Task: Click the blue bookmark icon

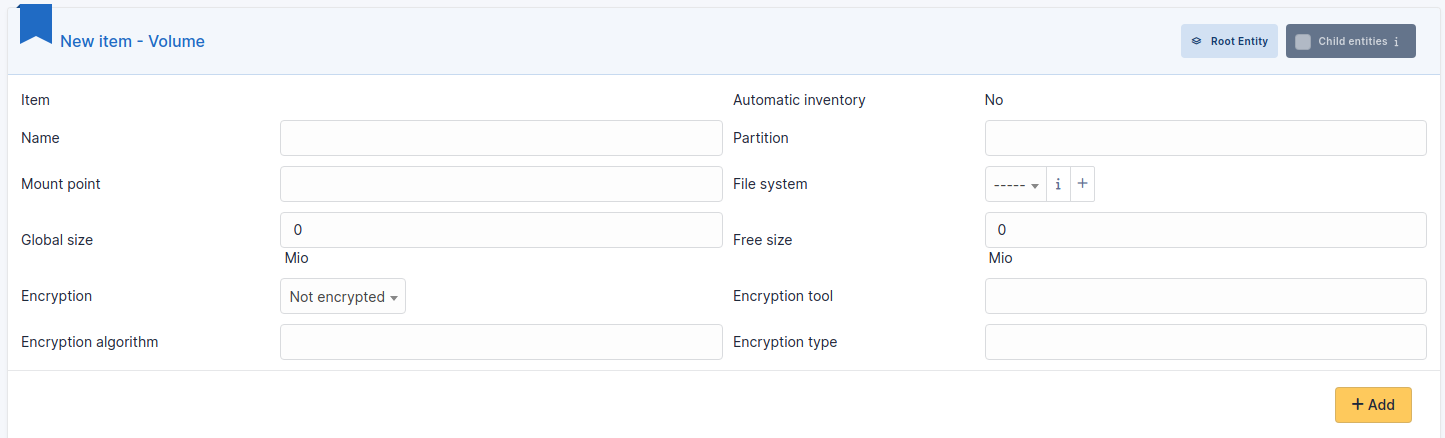Action: click(36, 24)
